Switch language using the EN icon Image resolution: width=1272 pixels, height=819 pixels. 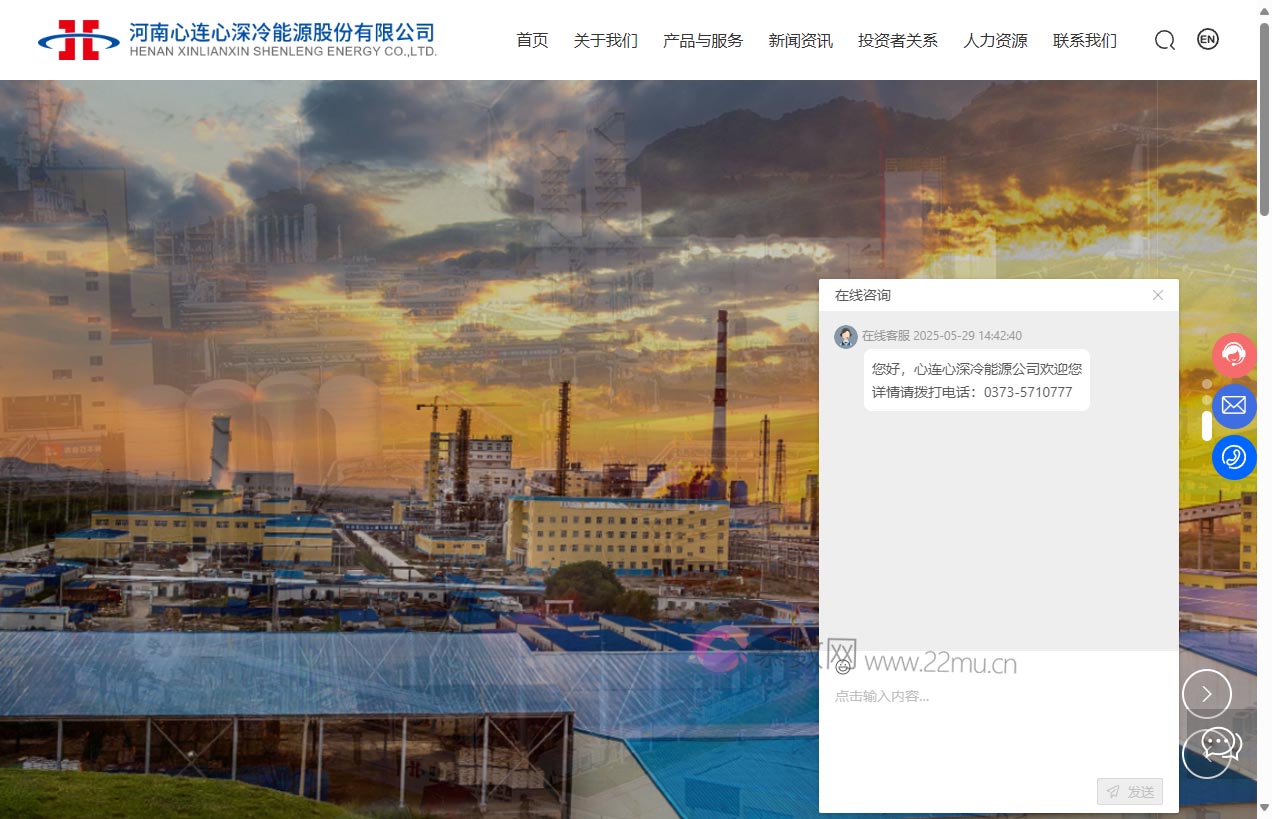1207,39
